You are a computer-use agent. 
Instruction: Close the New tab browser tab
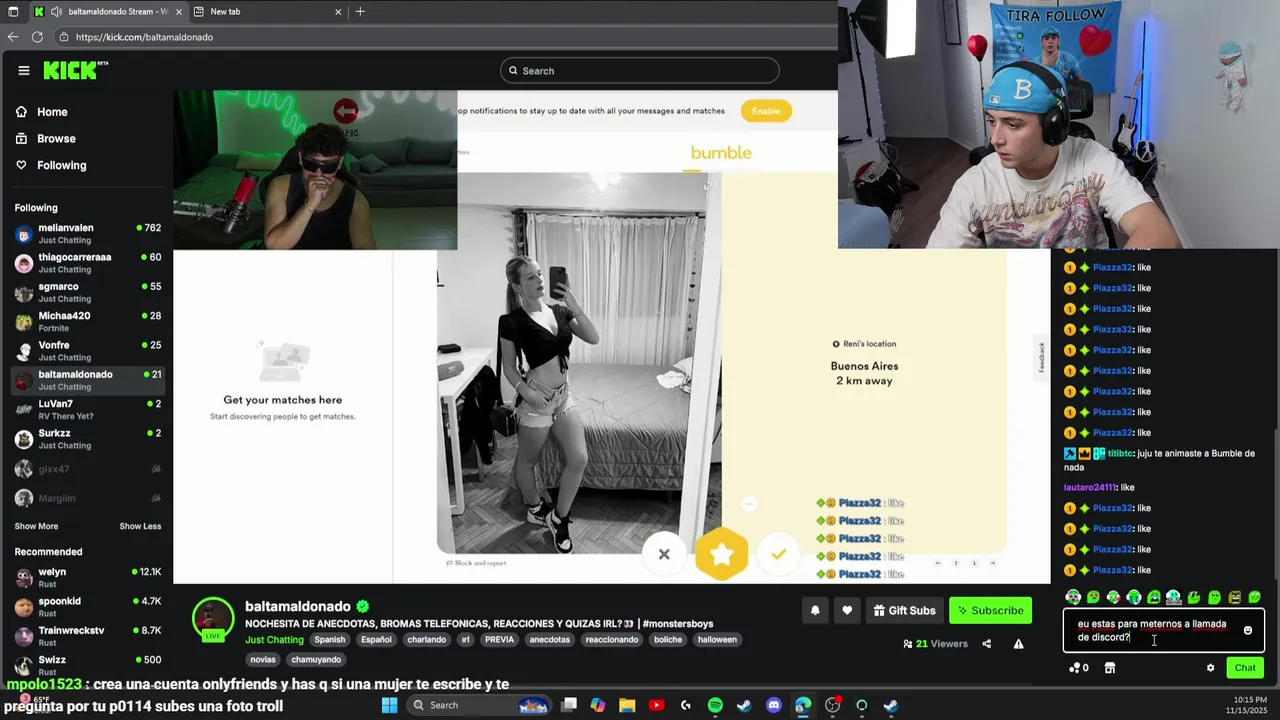(x=338, y=11)
